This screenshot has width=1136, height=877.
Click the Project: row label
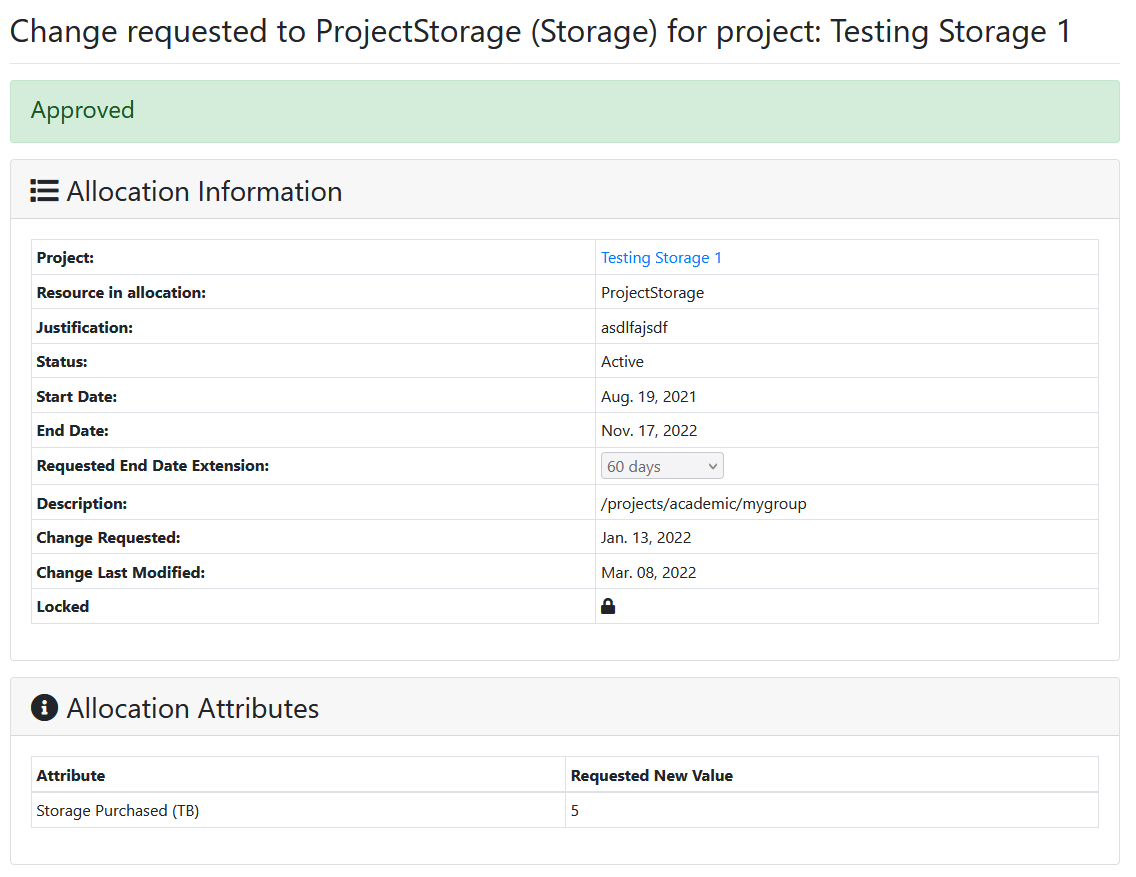click(x=65, y=258)
